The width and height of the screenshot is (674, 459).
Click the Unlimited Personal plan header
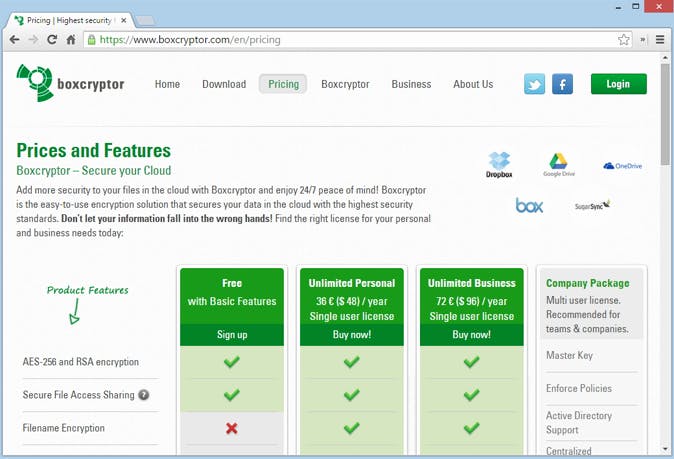click(352, 297)
